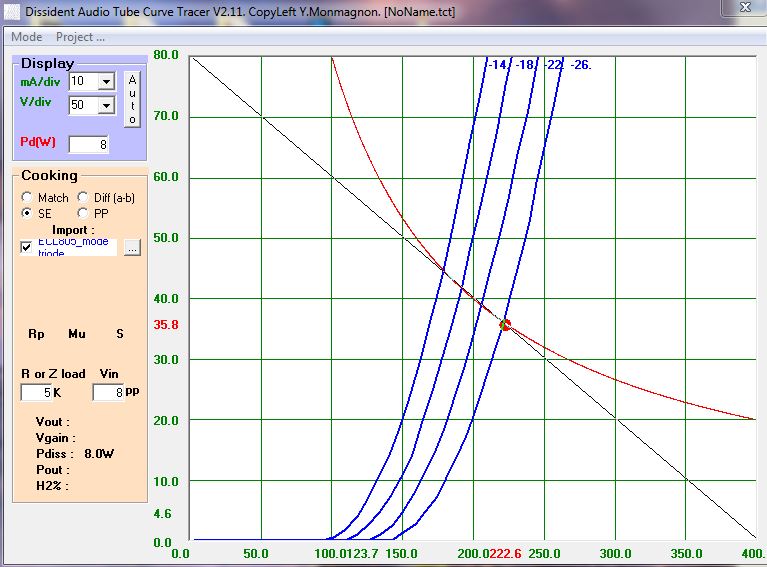Select the Diff (a-b) radio button

tap(83, 198)
